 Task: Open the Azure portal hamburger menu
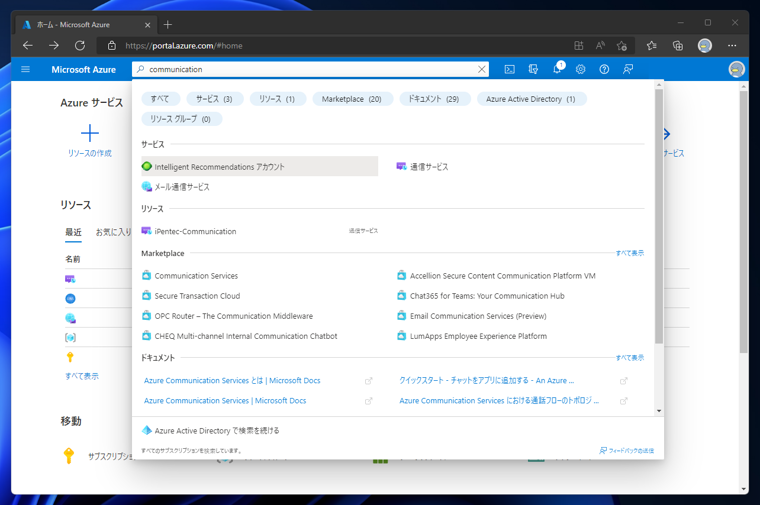(26, 69)
